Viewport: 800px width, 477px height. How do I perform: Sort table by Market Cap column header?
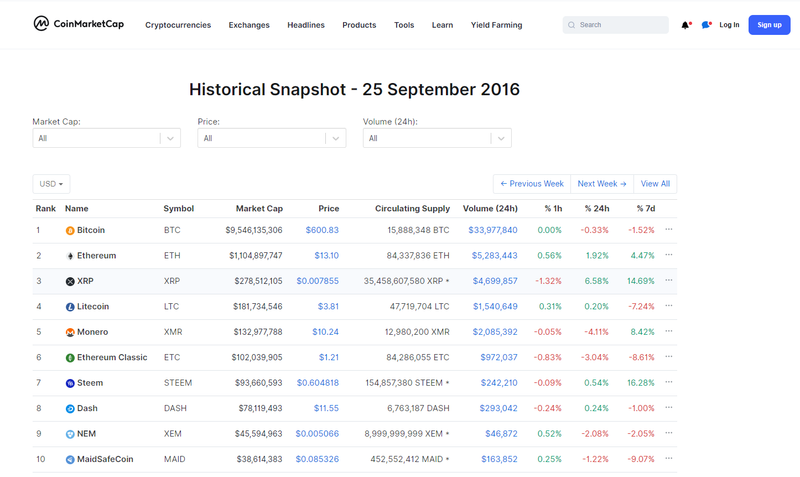[259, 209]
